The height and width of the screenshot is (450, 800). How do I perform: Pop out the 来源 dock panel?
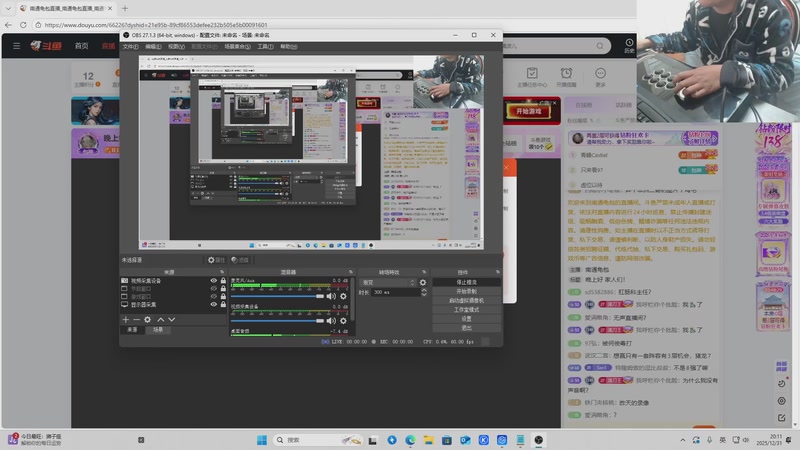click(222, 272)
